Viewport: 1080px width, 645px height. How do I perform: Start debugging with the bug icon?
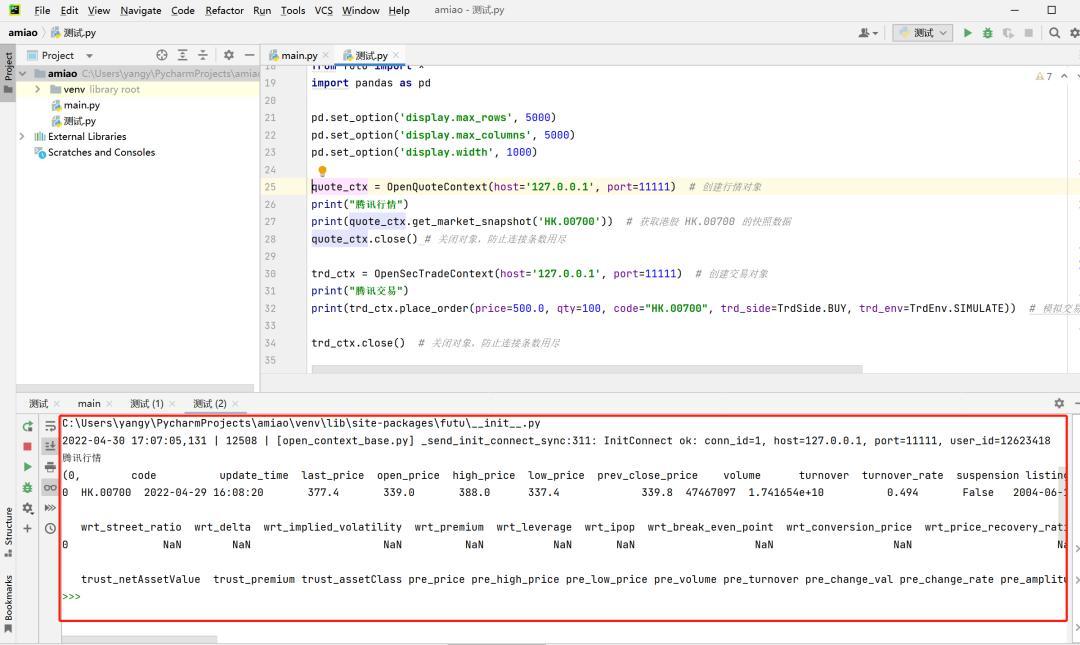986,33
